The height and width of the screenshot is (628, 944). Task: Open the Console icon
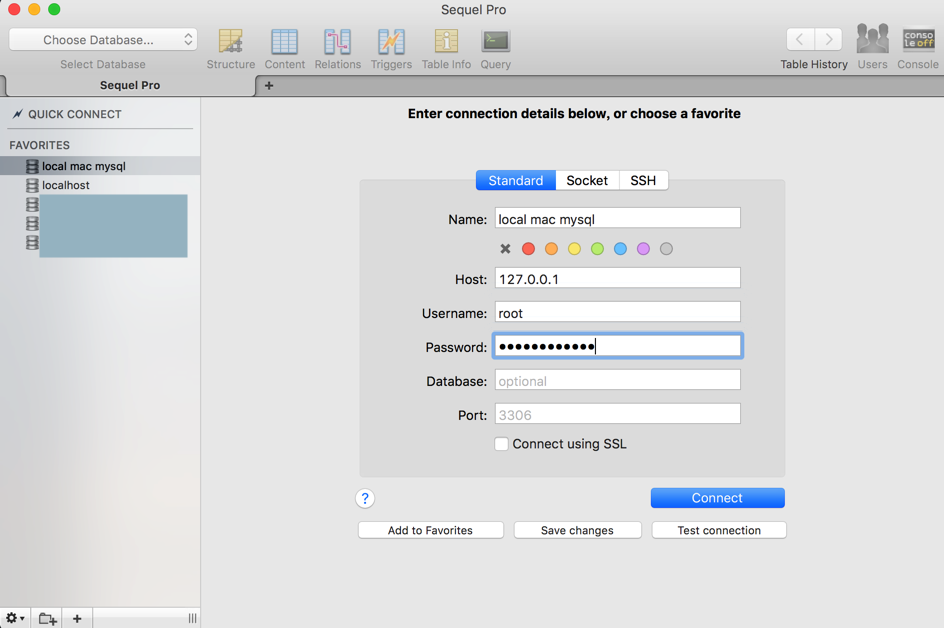pyautogui.click(x=918, y=40)
